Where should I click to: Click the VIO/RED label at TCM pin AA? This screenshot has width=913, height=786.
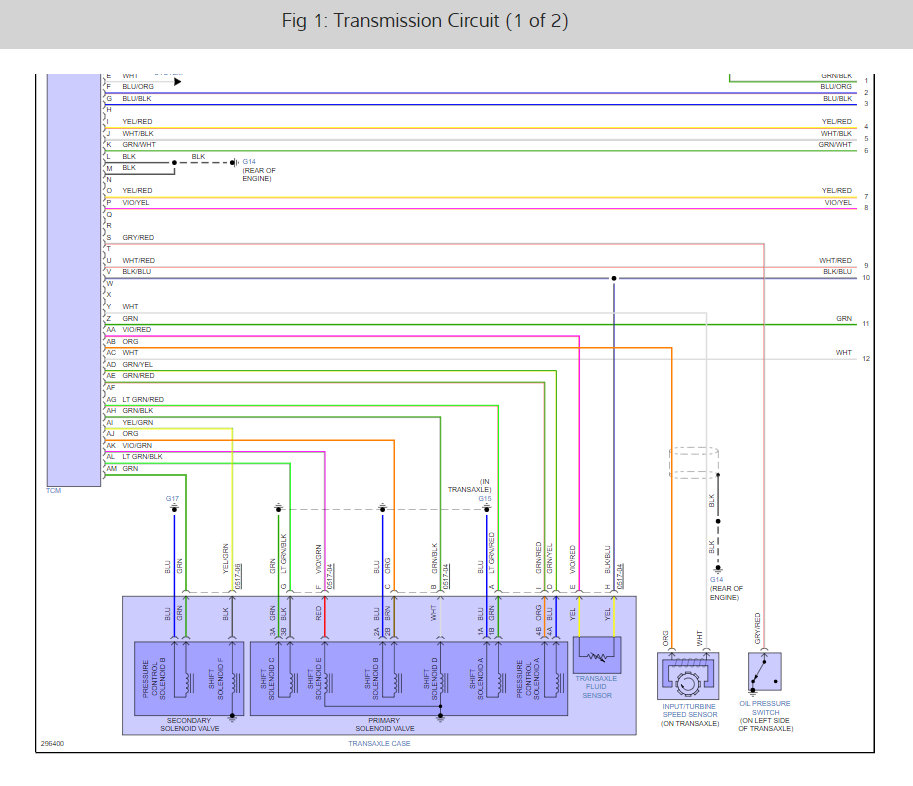(x=137, y=330)
